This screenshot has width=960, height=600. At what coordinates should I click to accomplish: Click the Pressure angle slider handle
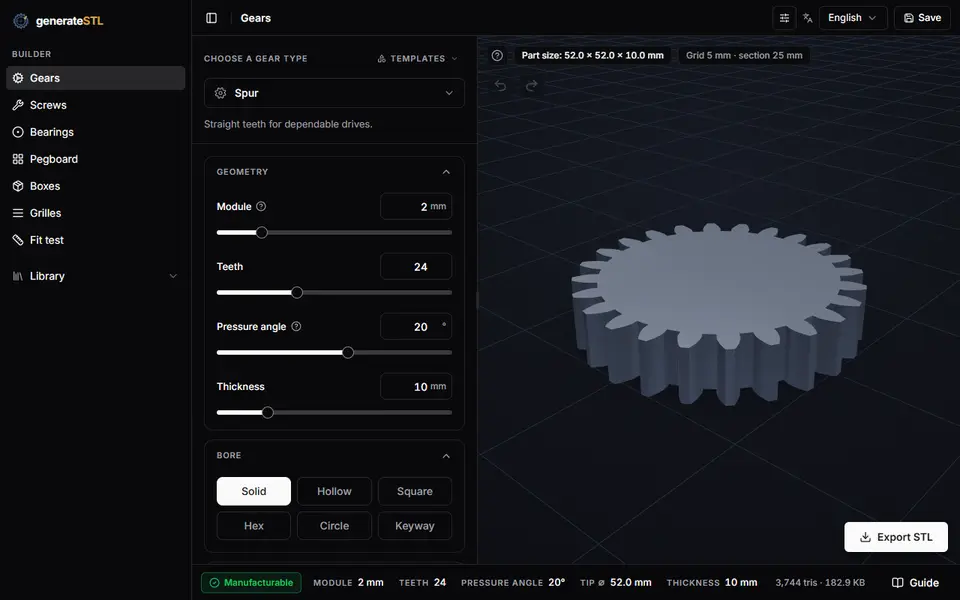(x=348, y=353)
